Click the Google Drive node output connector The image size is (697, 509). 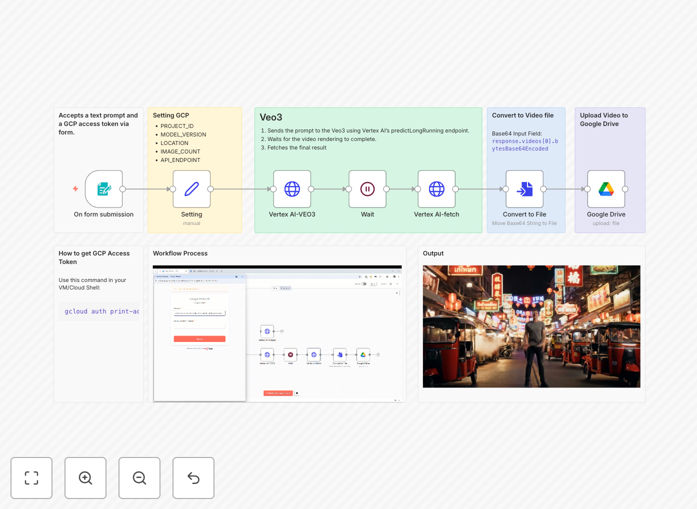tap(625, 189)
